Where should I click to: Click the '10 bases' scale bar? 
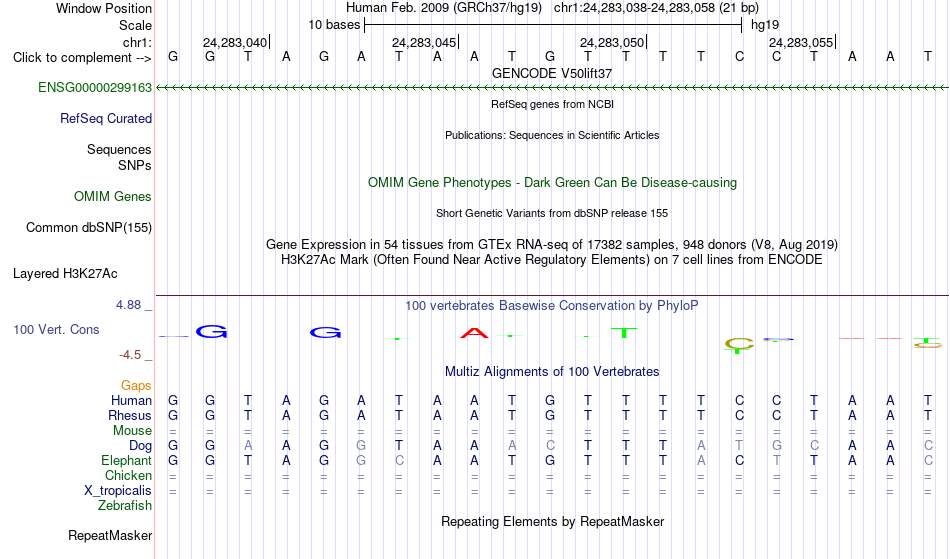(x=553, y=25)
